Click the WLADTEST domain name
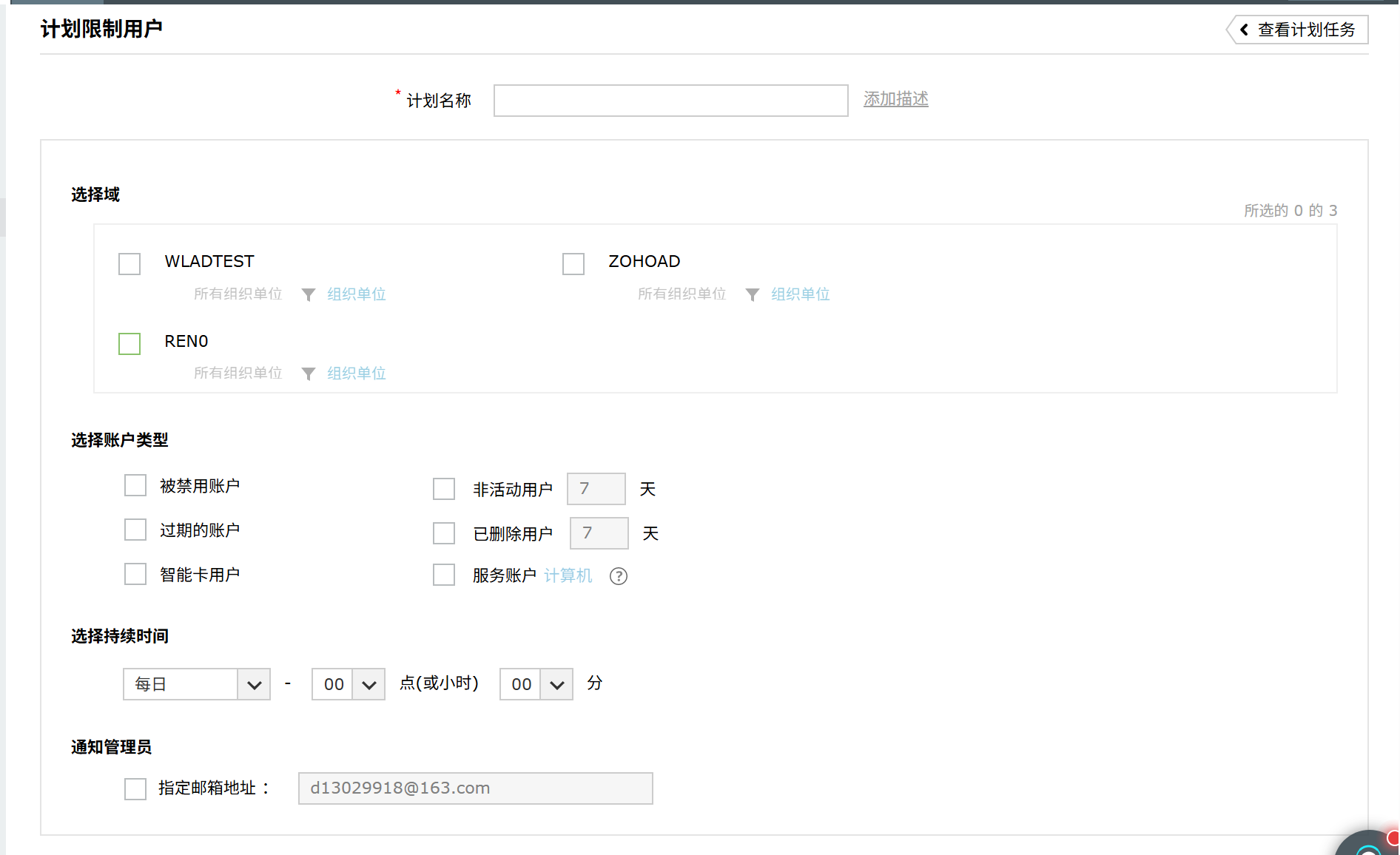 click(209, 262)
